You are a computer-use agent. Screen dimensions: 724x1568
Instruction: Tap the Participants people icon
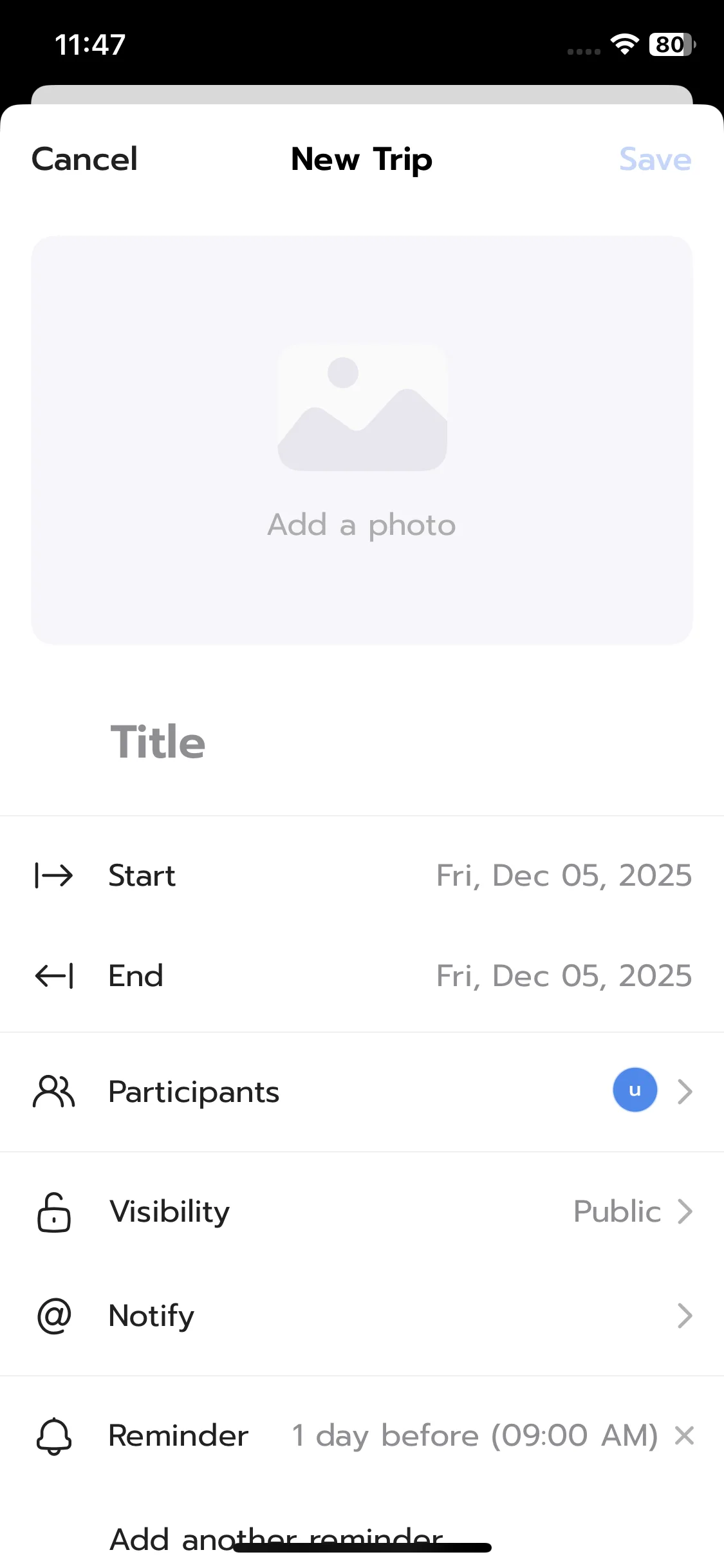[54, 1092]
